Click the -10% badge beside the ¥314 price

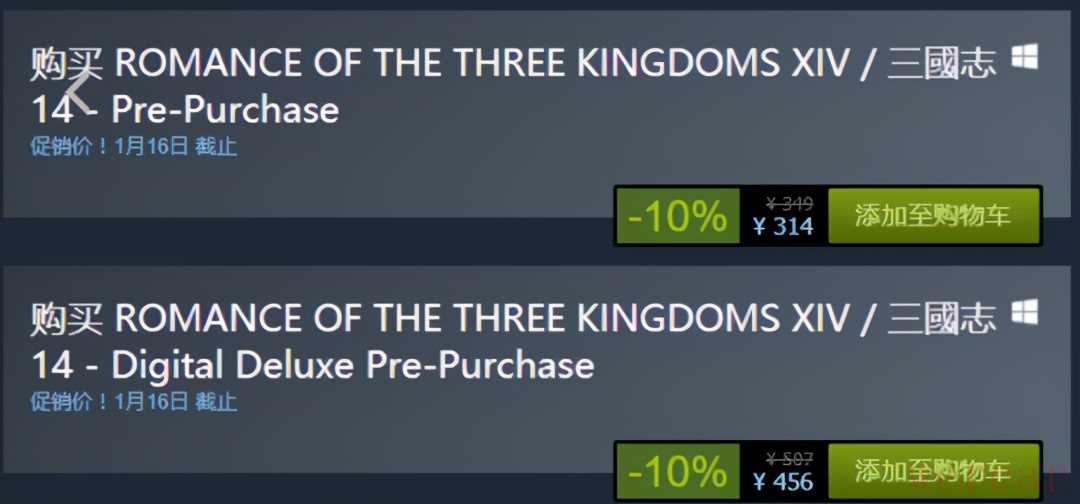click(x=677, y=216)
